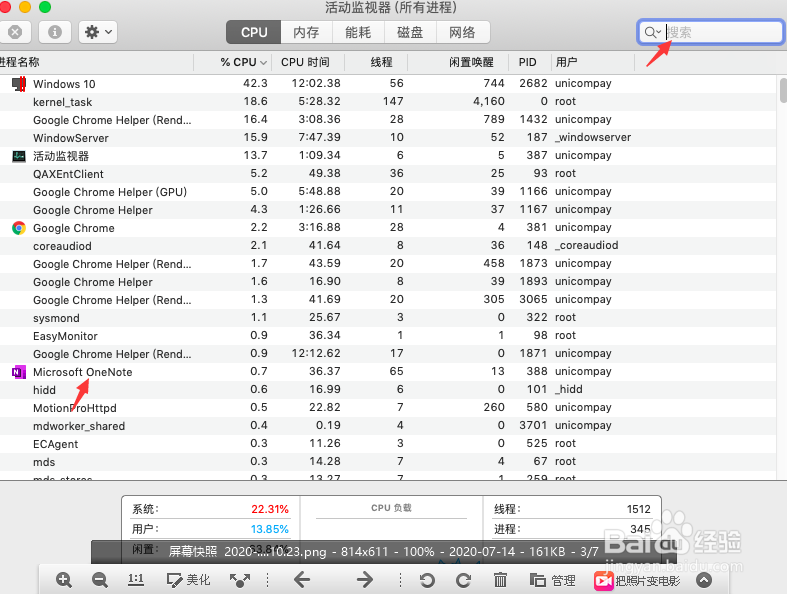This screenshot has width=787, height=594.
Task: Zoom in with the magnifier plus icon
Action: coord(64,580)
